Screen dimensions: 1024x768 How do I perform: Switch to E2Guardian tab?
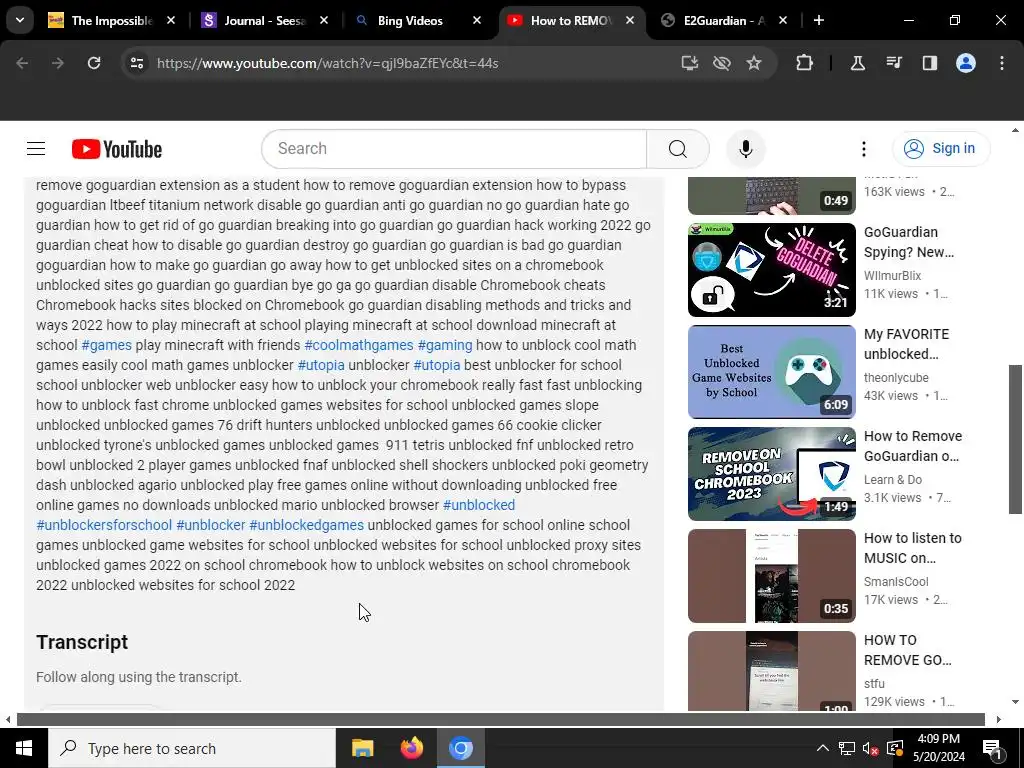tap(724, 20)
